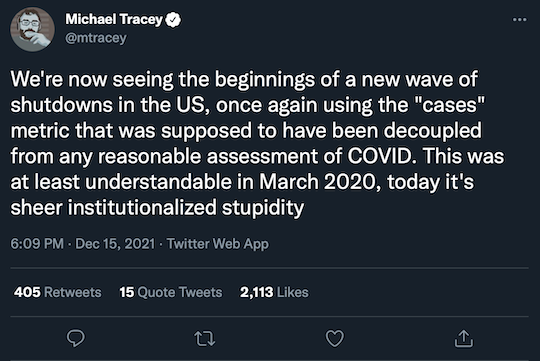Retweet using the circular arrows icon
Screen dimensions: 540x361
[205, 339]
